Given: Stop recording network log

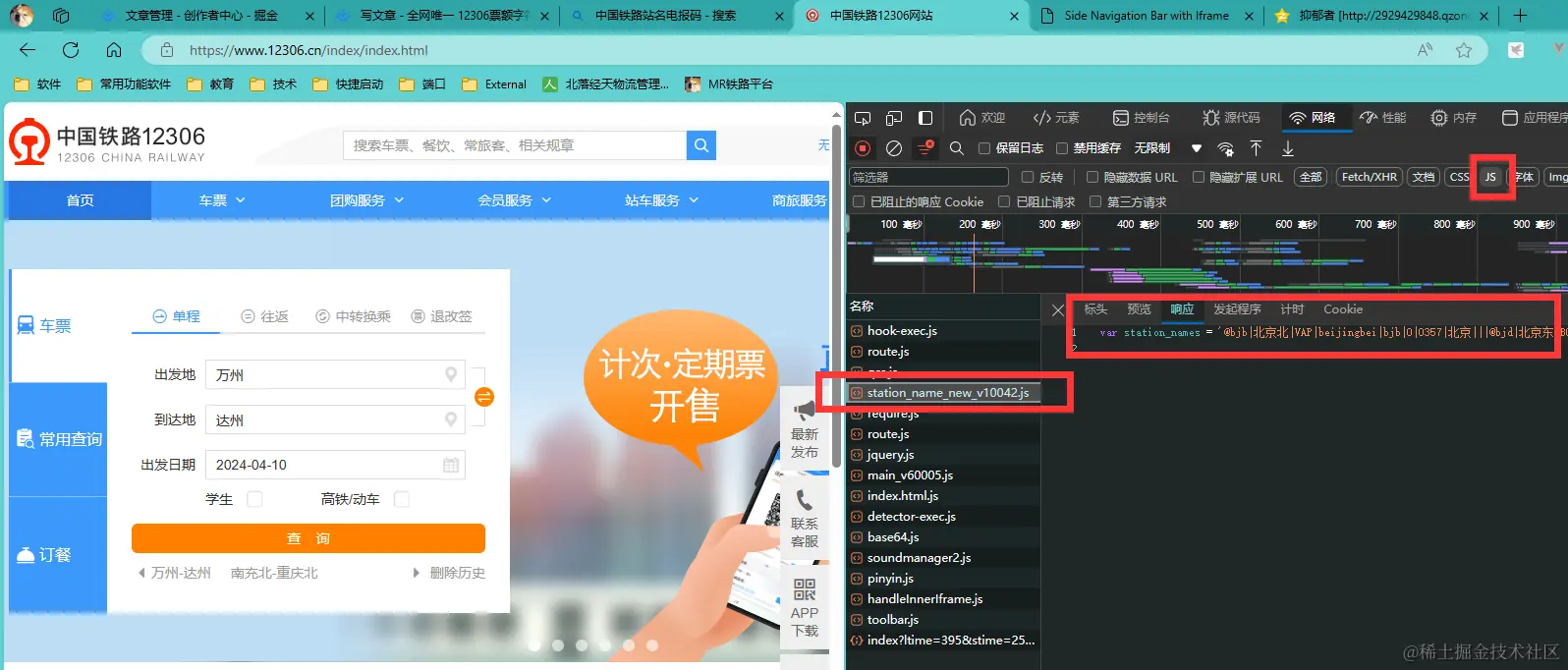Looking at the screenshot, I should 863,148.
